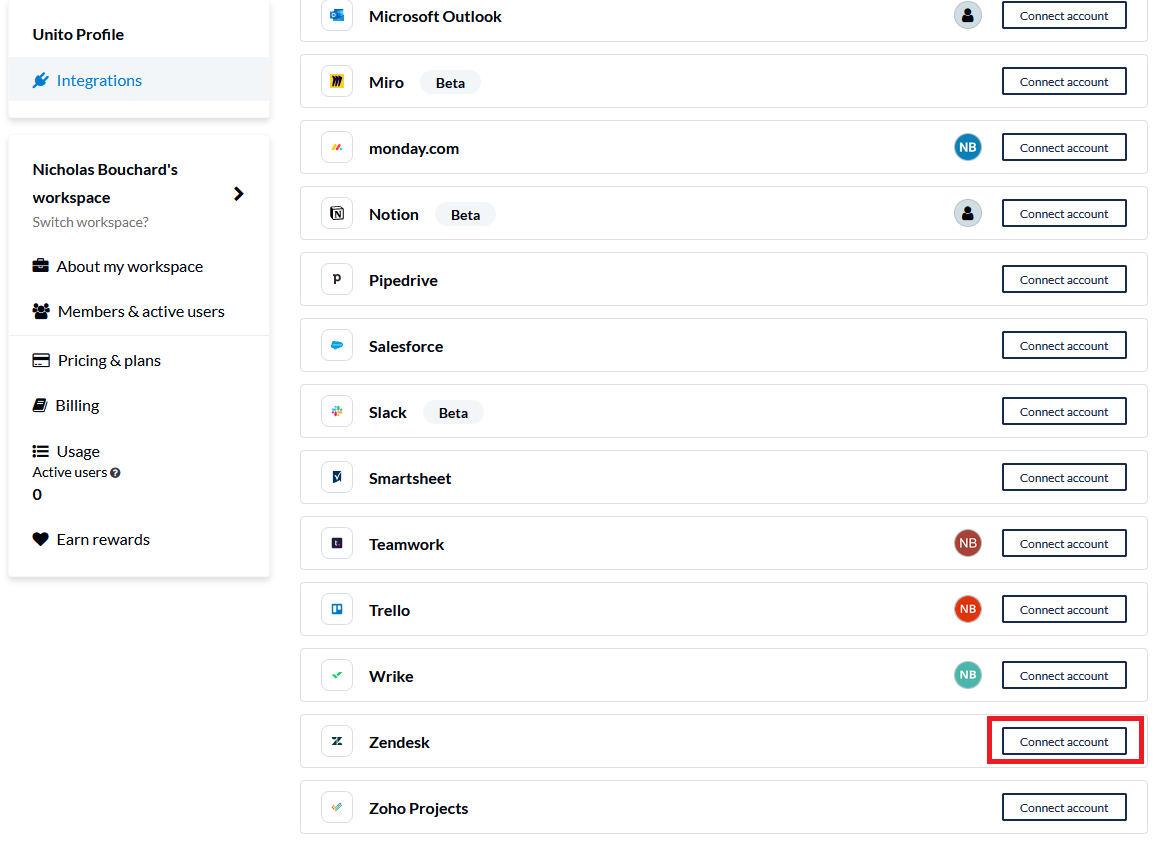Click the Zoho Projects integration name
The image size is (1156, 845).
(418, 808)
